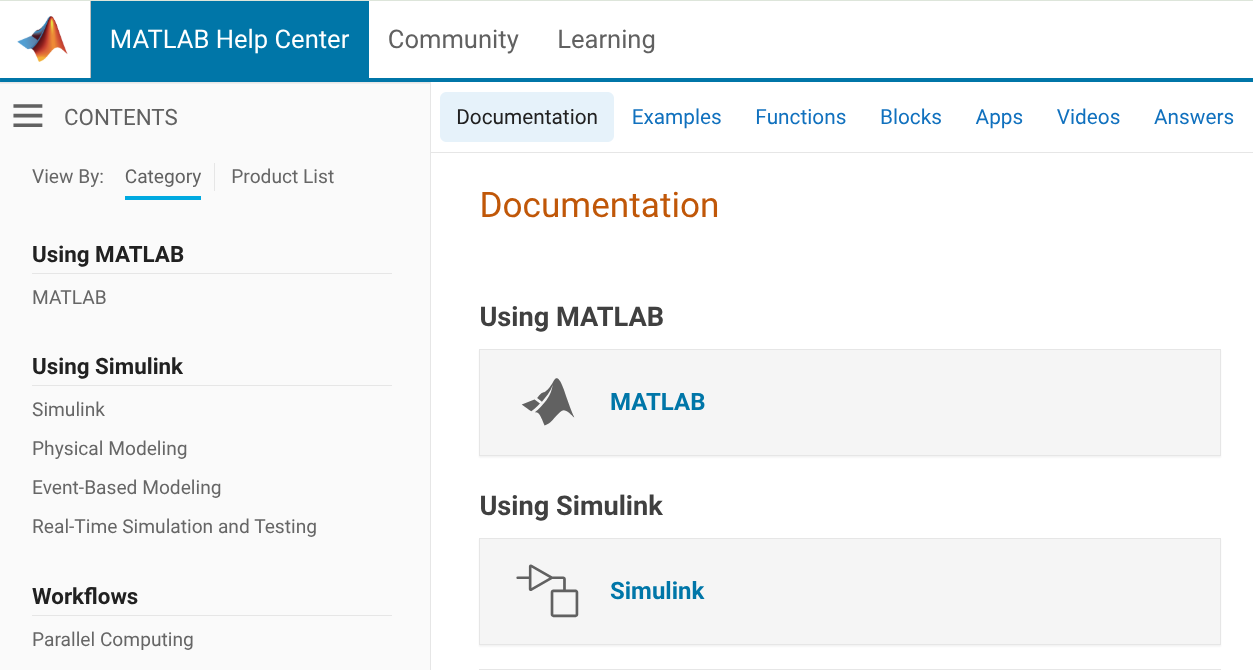Toggle the hamburger Contents menu icon
The height and width of the screenshot is (670, 1253).
(28, 117)
